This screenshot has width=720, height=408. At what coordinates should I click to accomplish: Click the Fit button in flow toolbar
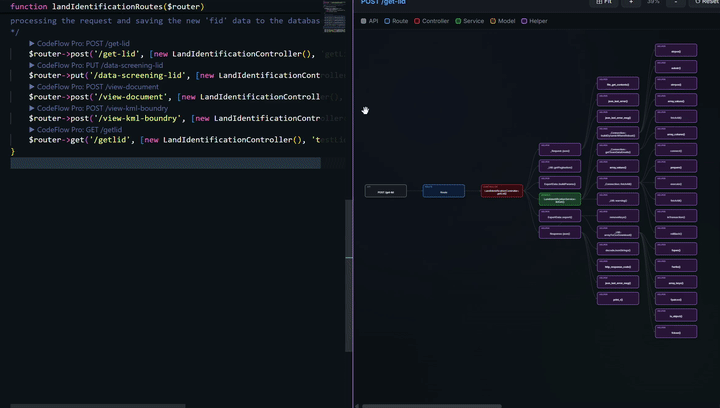pyautogui.click(x=603, y=2)
